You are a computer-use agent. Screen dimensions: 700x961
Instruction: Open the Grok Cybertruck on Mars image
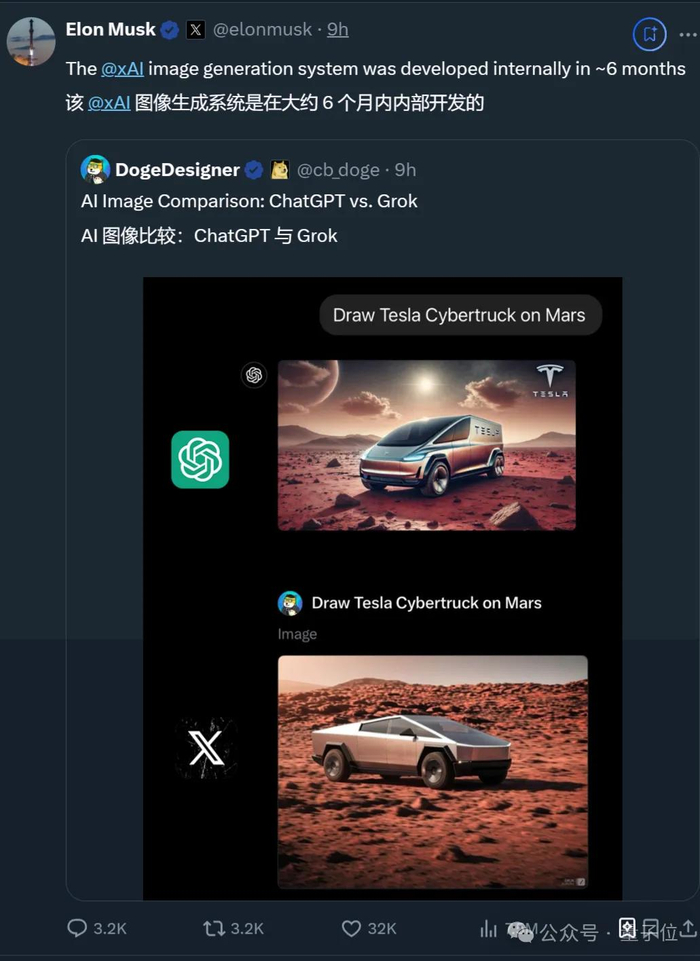[432, 771]
